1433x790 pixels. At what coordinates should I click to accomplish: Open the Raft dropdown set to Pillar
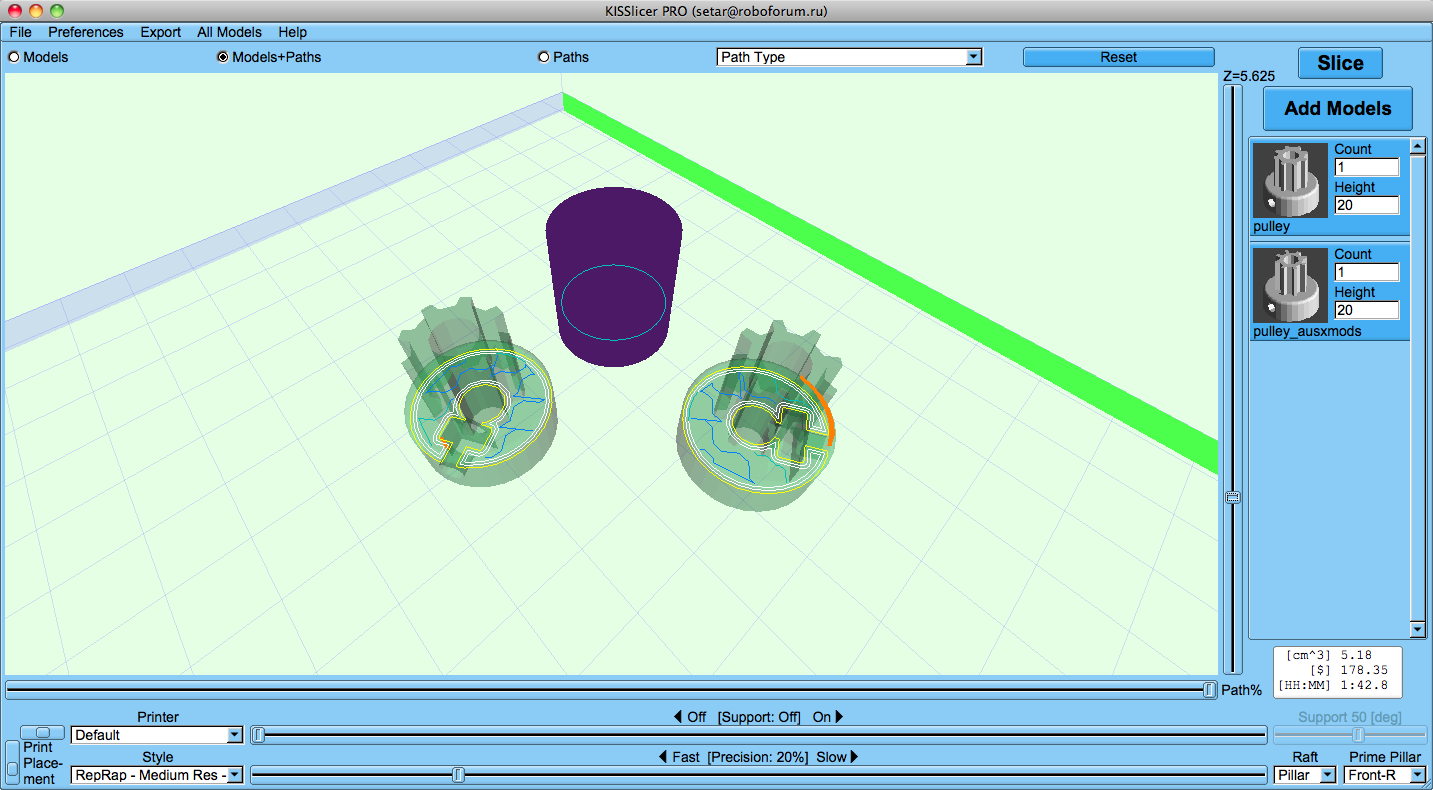click(x=1305, y=775)
